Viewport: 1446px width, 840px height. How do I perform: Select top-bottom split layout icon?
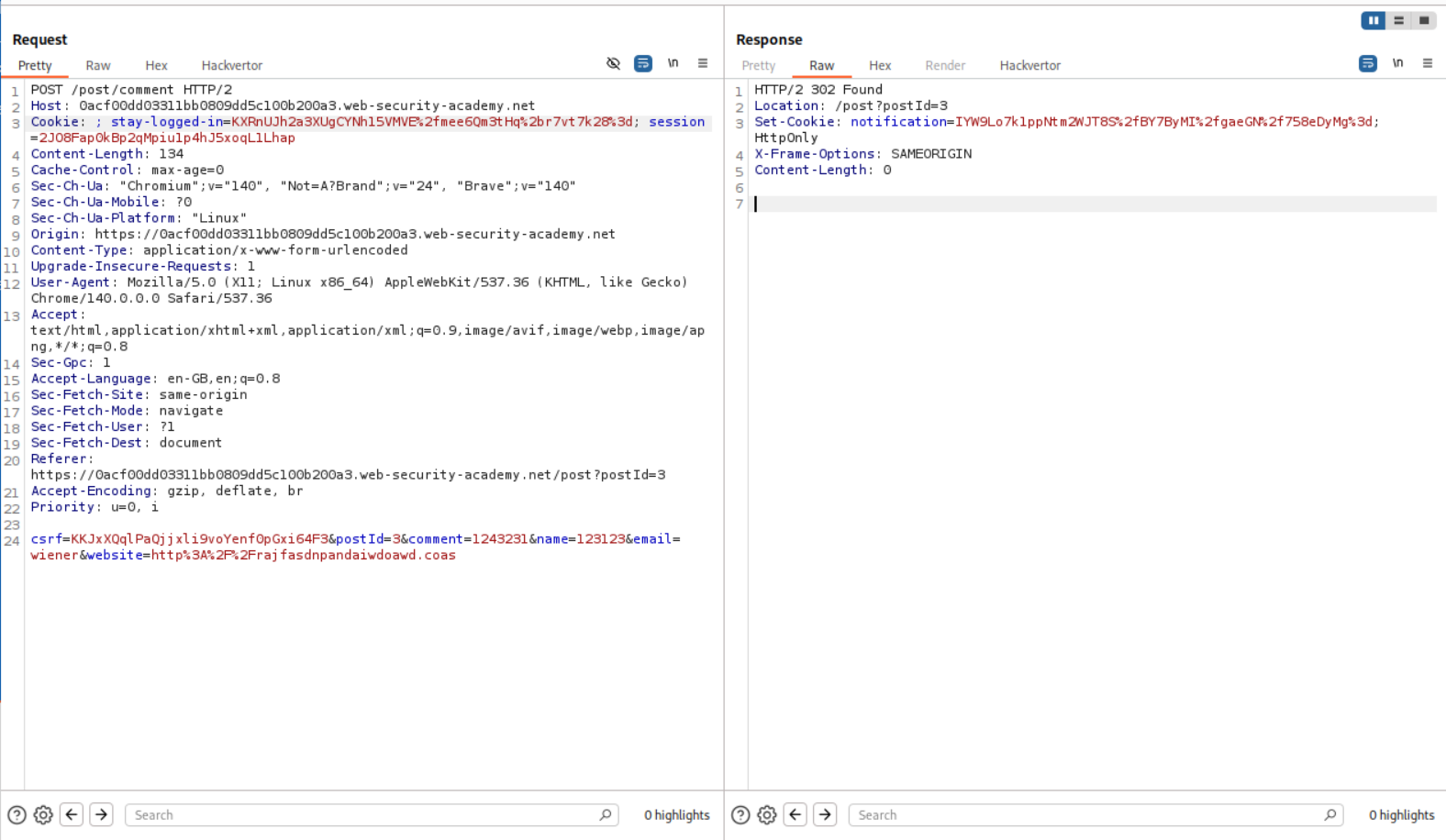[1398, 20]
